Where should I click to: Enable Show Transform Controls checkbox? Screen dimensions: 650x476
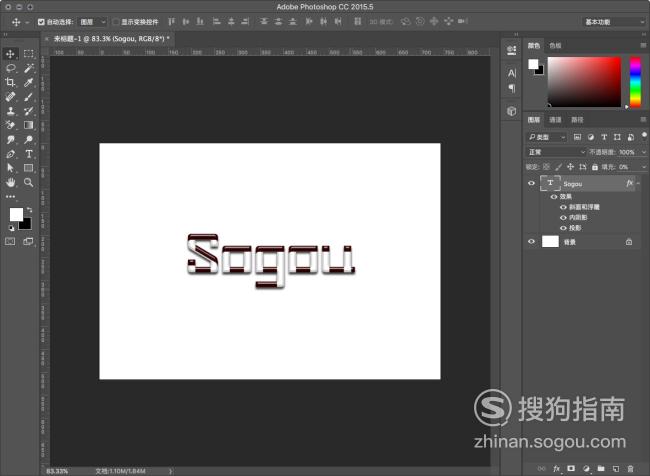(116, 22)
